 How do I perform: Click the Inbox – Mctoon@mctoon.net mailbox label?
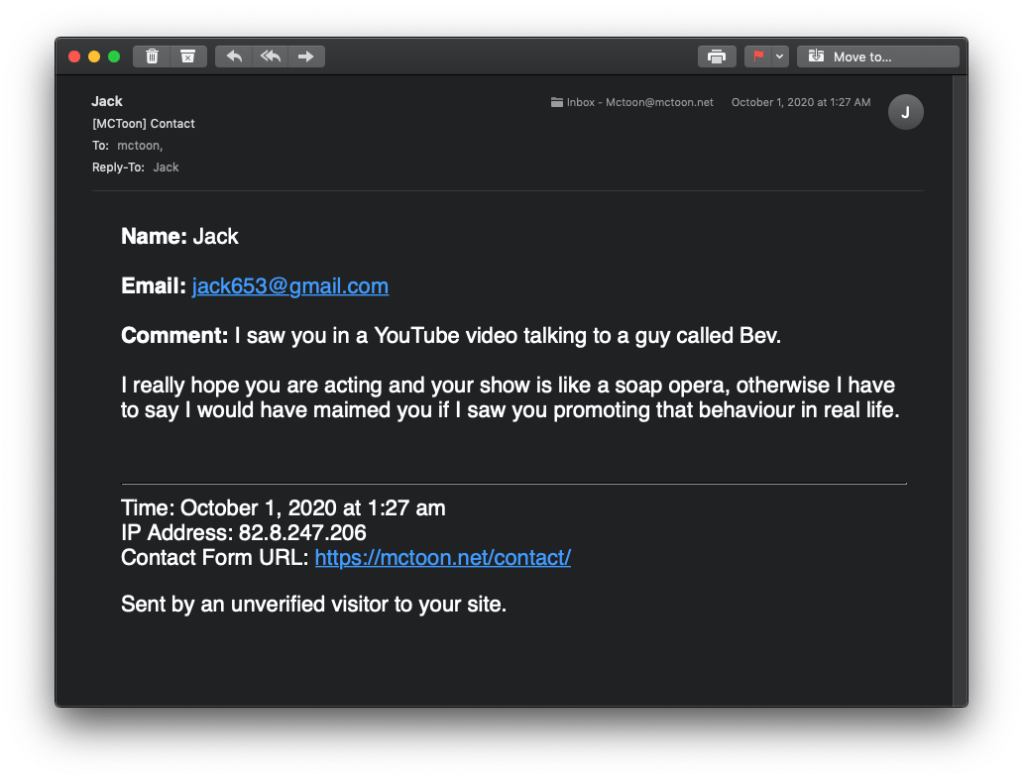(x=632, y=102)
